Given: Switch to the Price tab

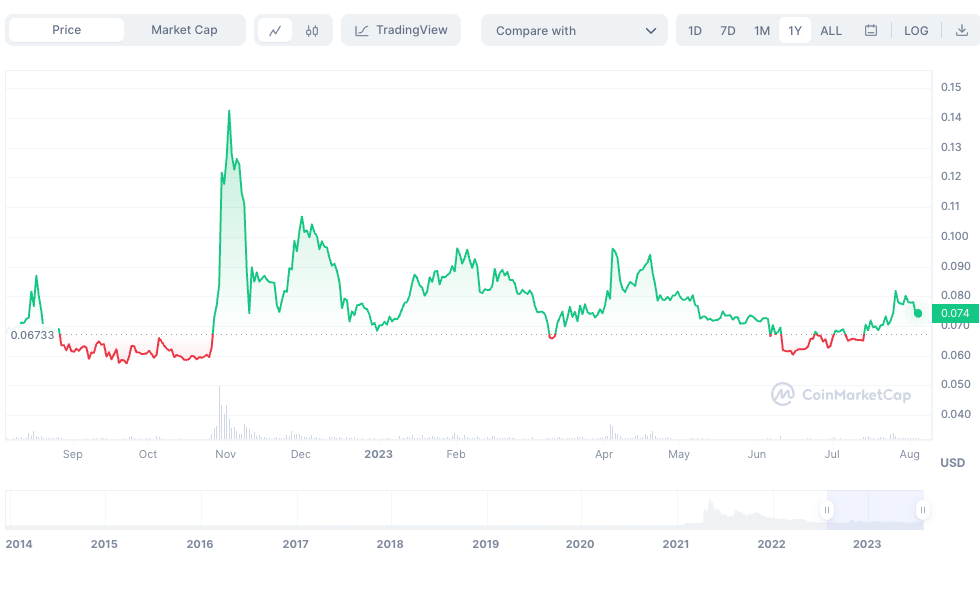Looking at the screenshot, I should point(66,30).
